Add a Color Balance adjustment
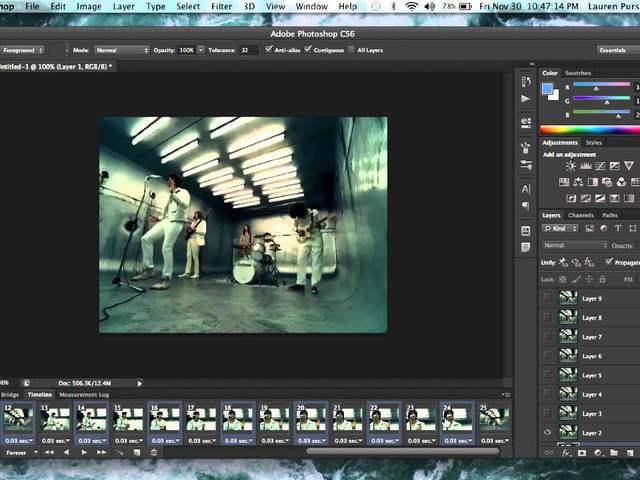 [x=578, y=182]
